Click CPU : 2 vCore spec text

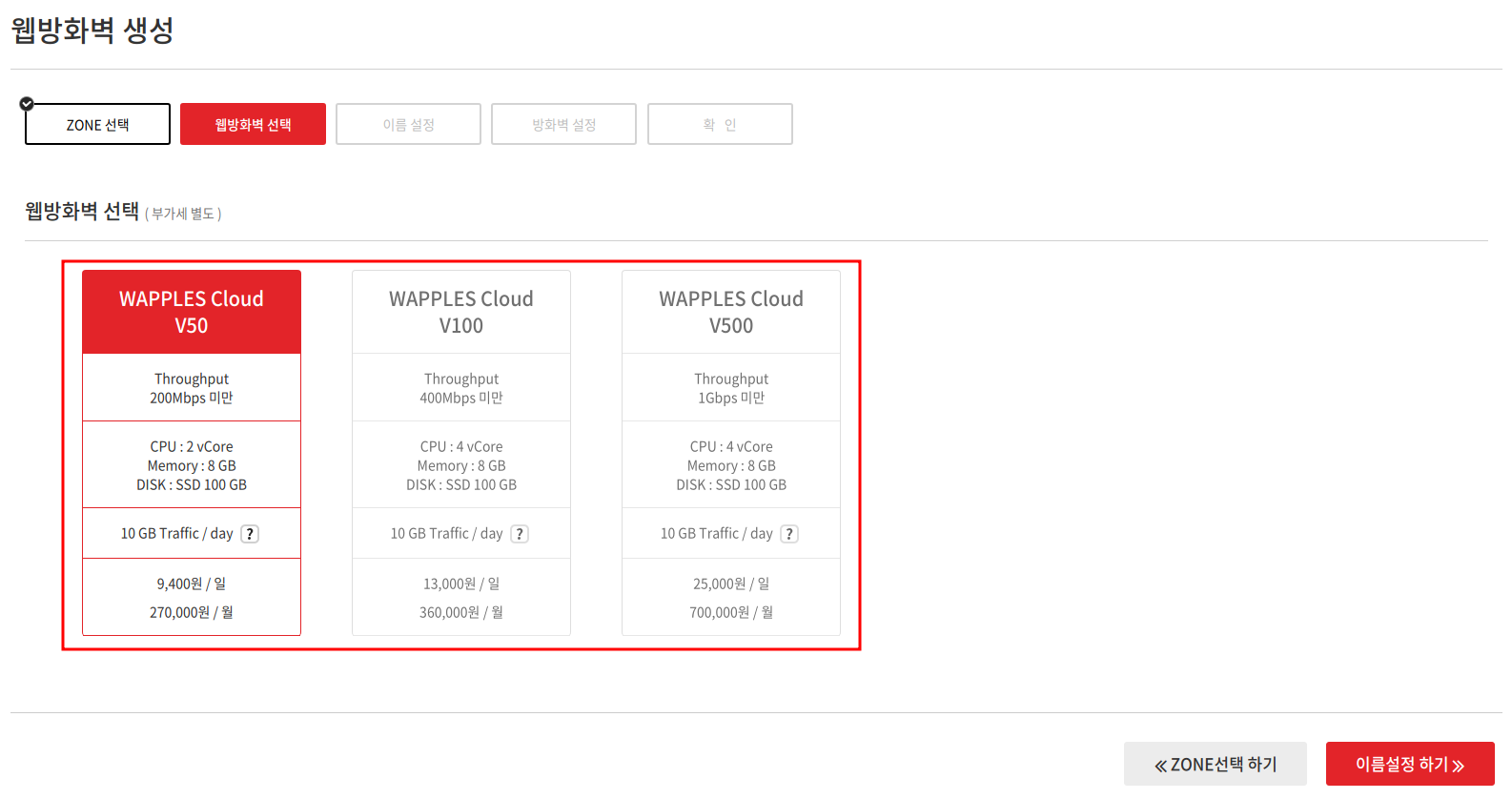(x=192, y=446)
